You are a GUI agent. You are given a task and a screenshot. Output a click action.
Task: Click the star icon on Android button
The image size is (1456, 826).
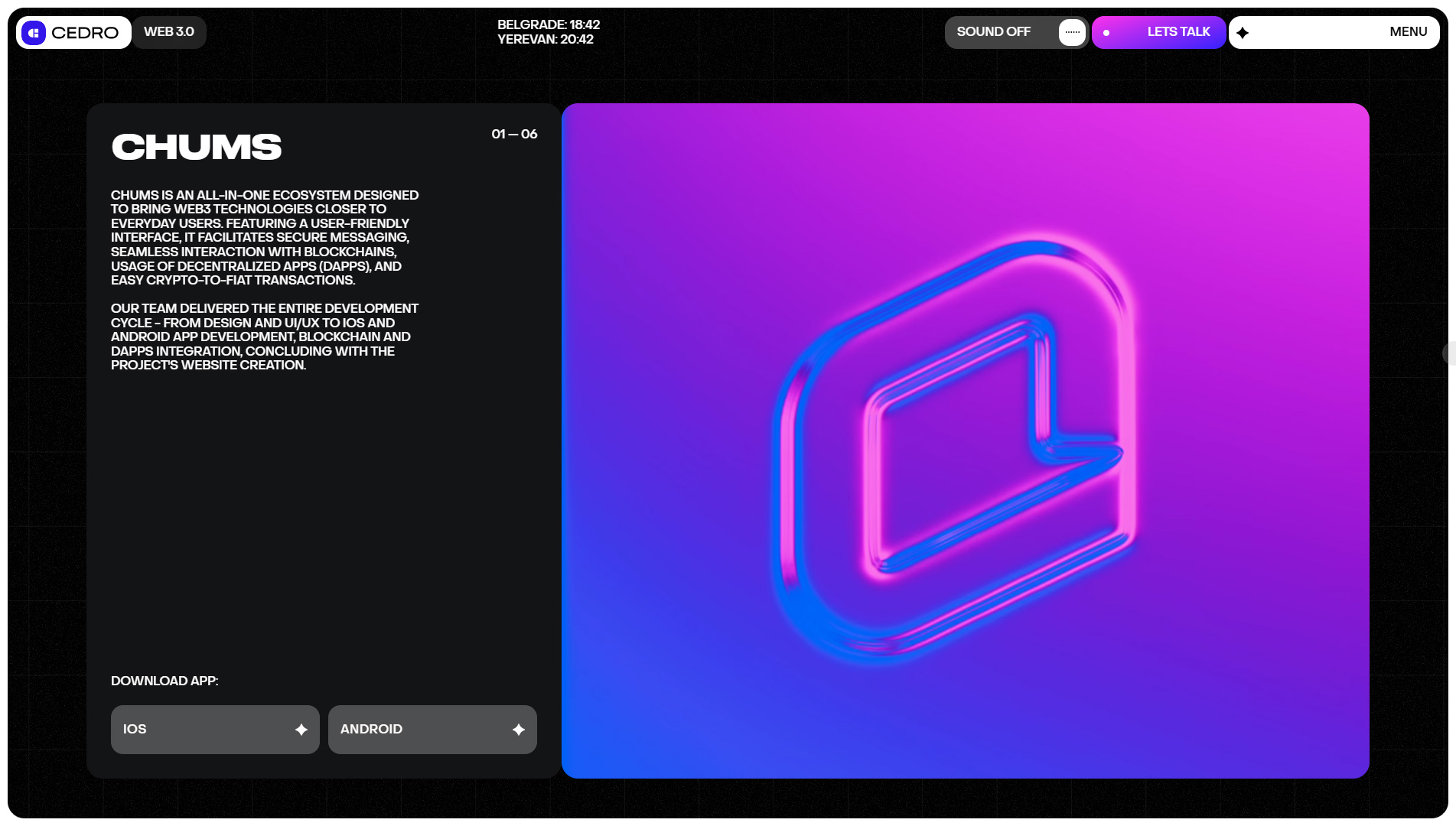pos(519,730)
